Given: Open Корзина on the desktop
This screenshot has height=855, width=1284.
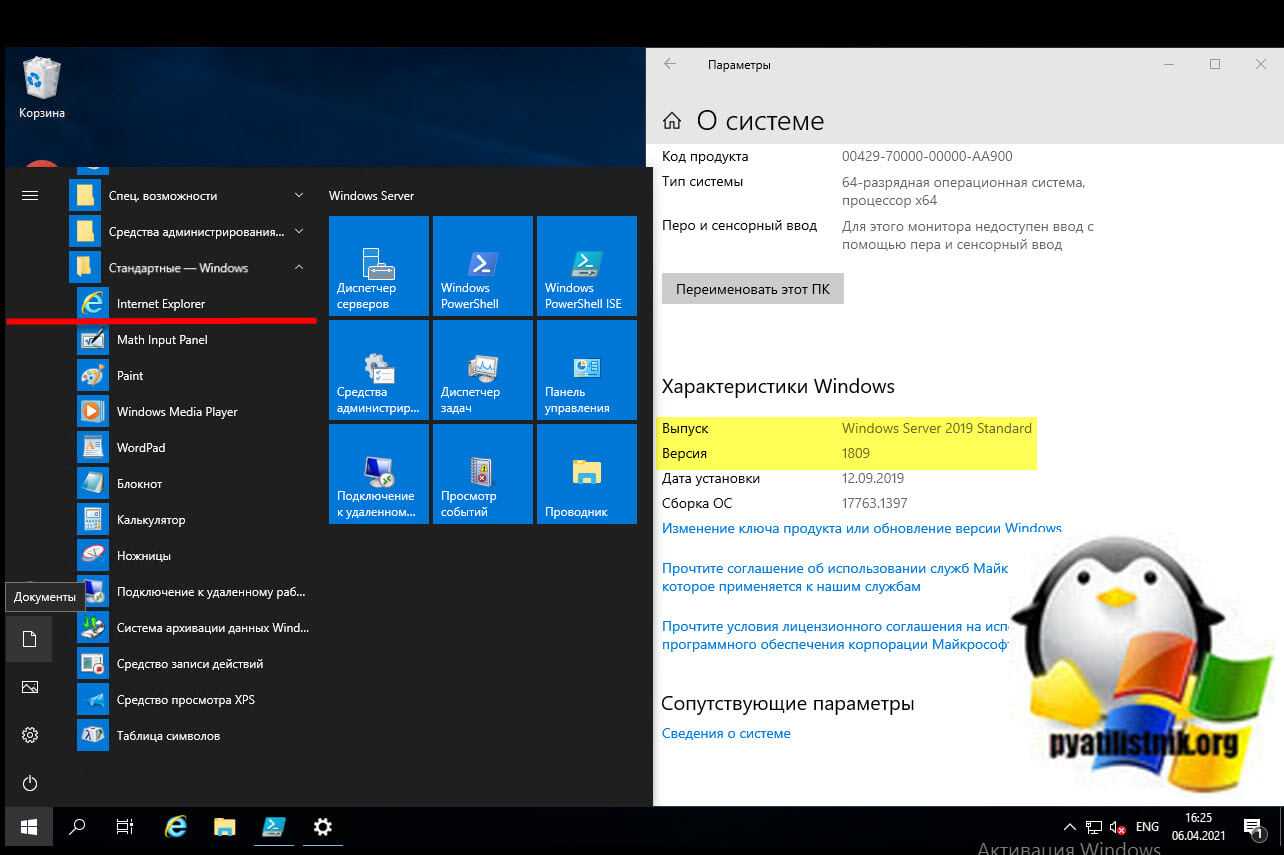Looking at the screenshot, I should [41, 88].
